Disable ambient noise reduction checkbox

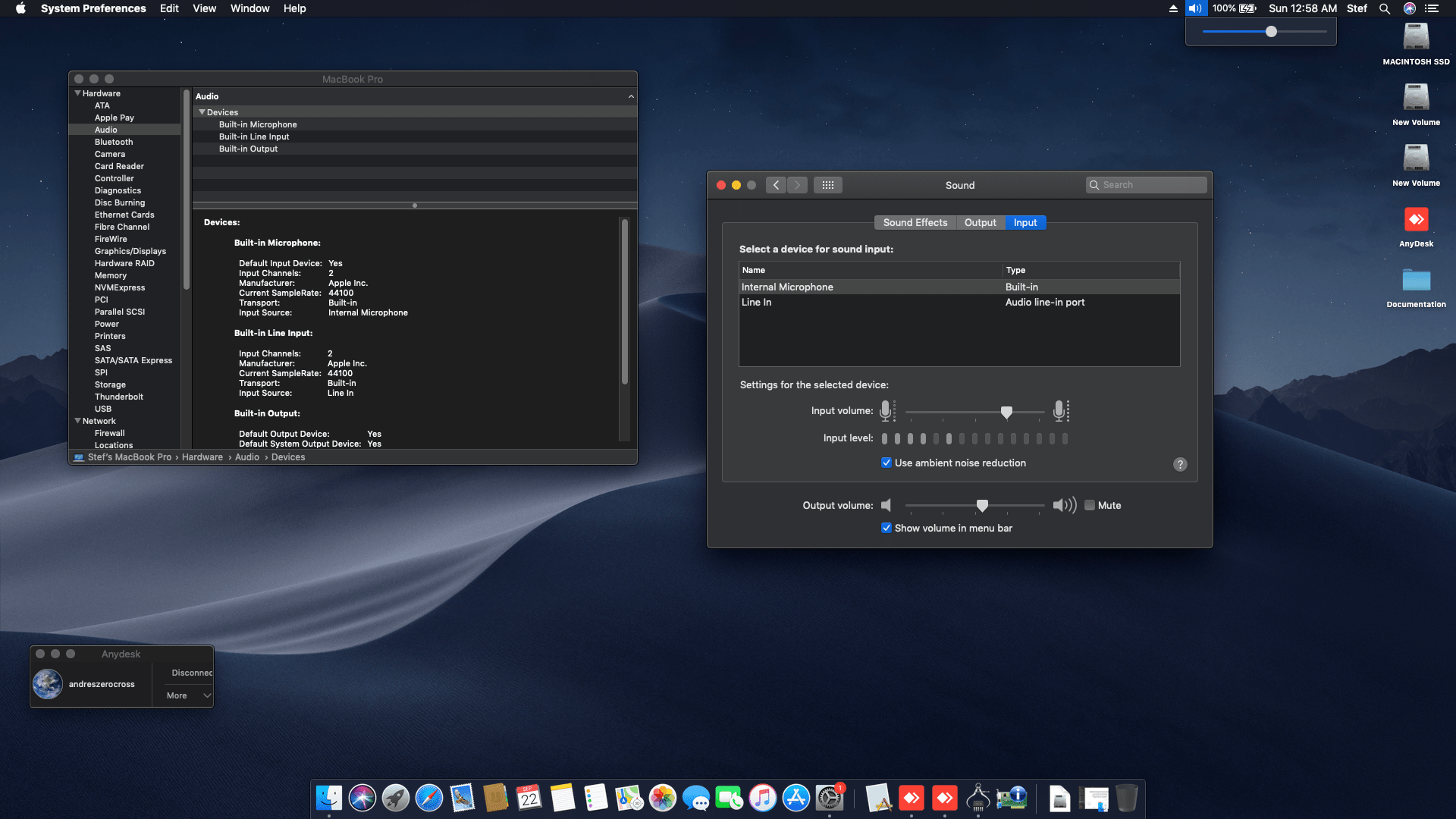coord(886,463)
